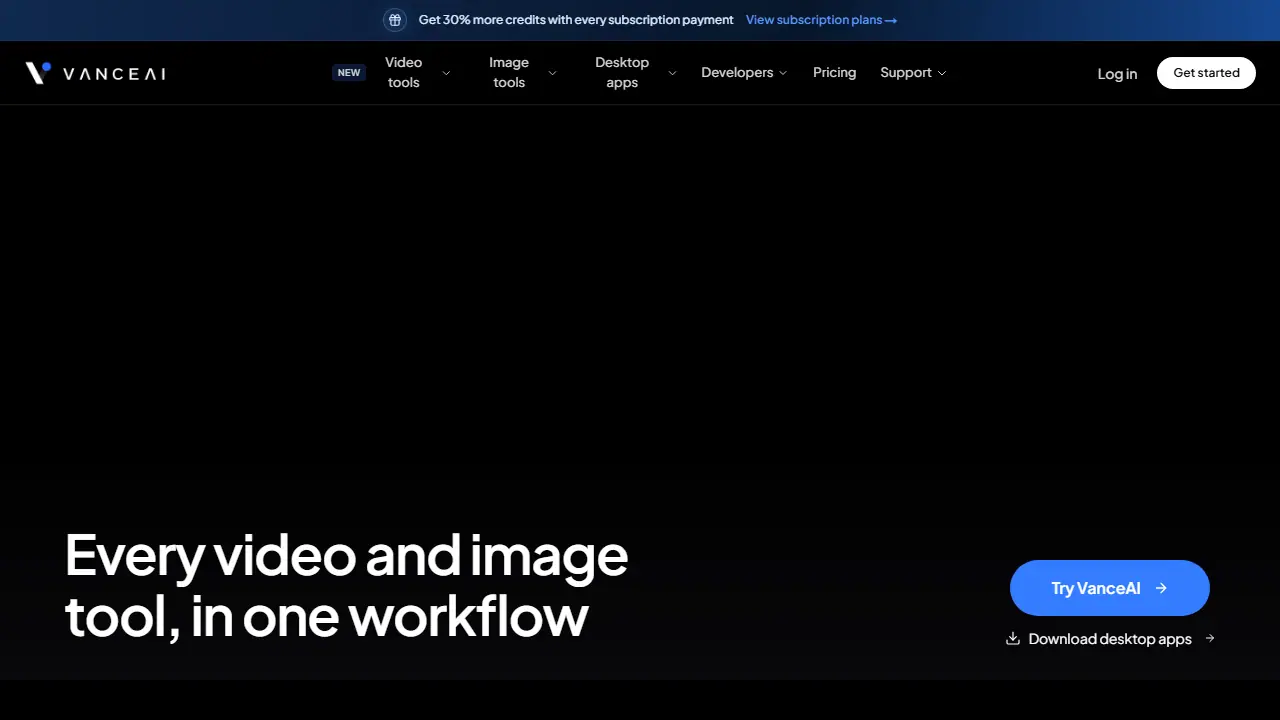Open View subscription plans link

tap(821, 20)
